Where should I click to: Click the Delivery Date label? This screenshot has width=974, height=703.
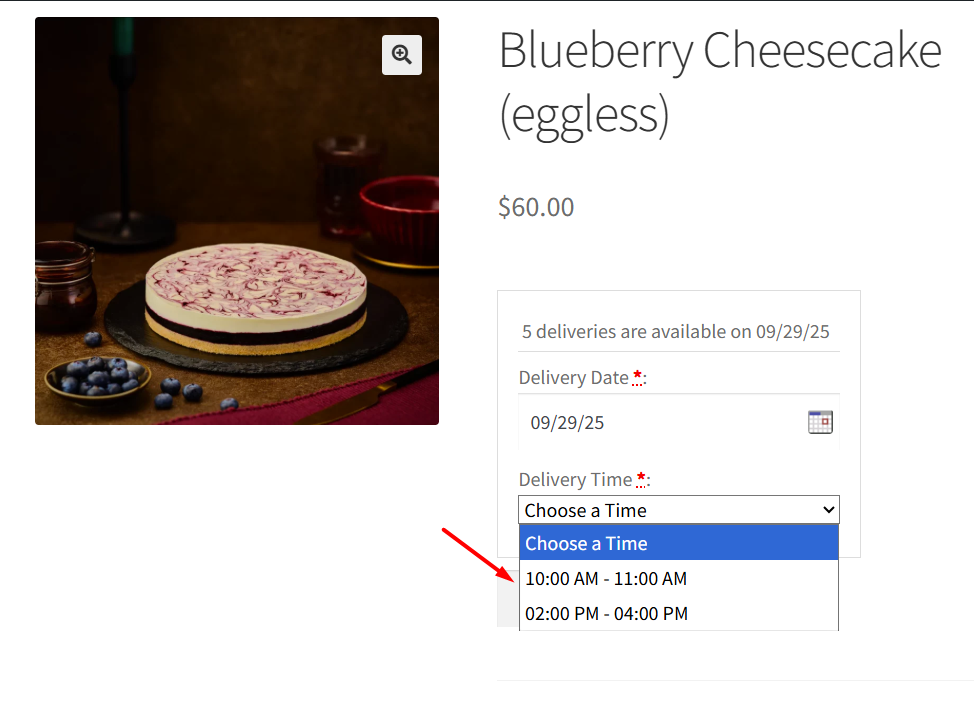point(574,378)
